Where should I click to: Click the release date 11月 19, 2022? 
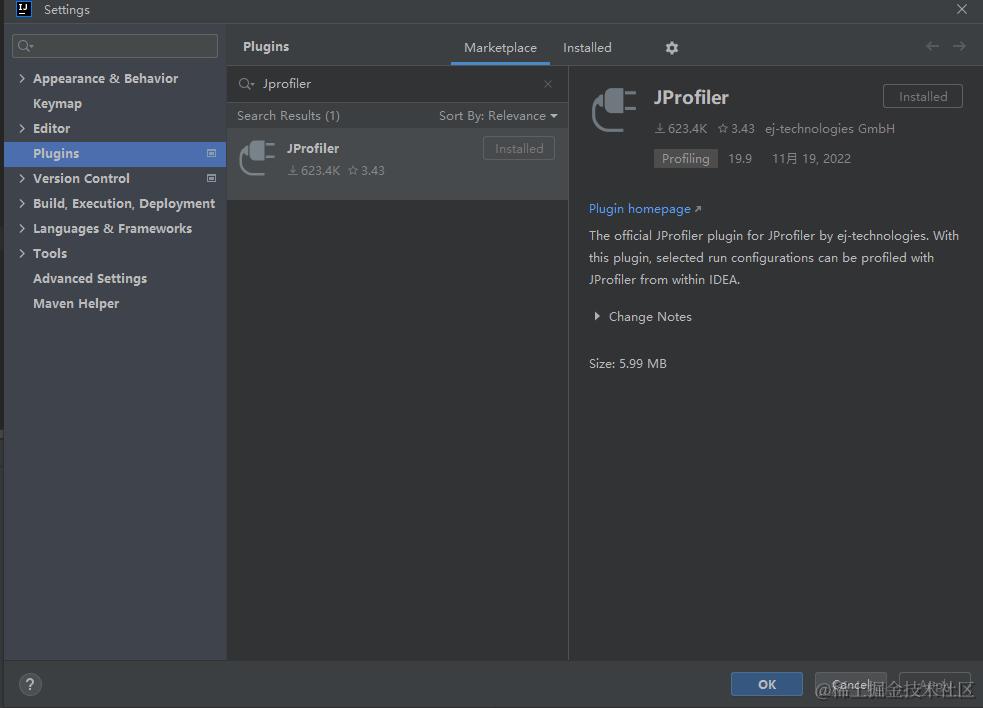tap(811, 159)
